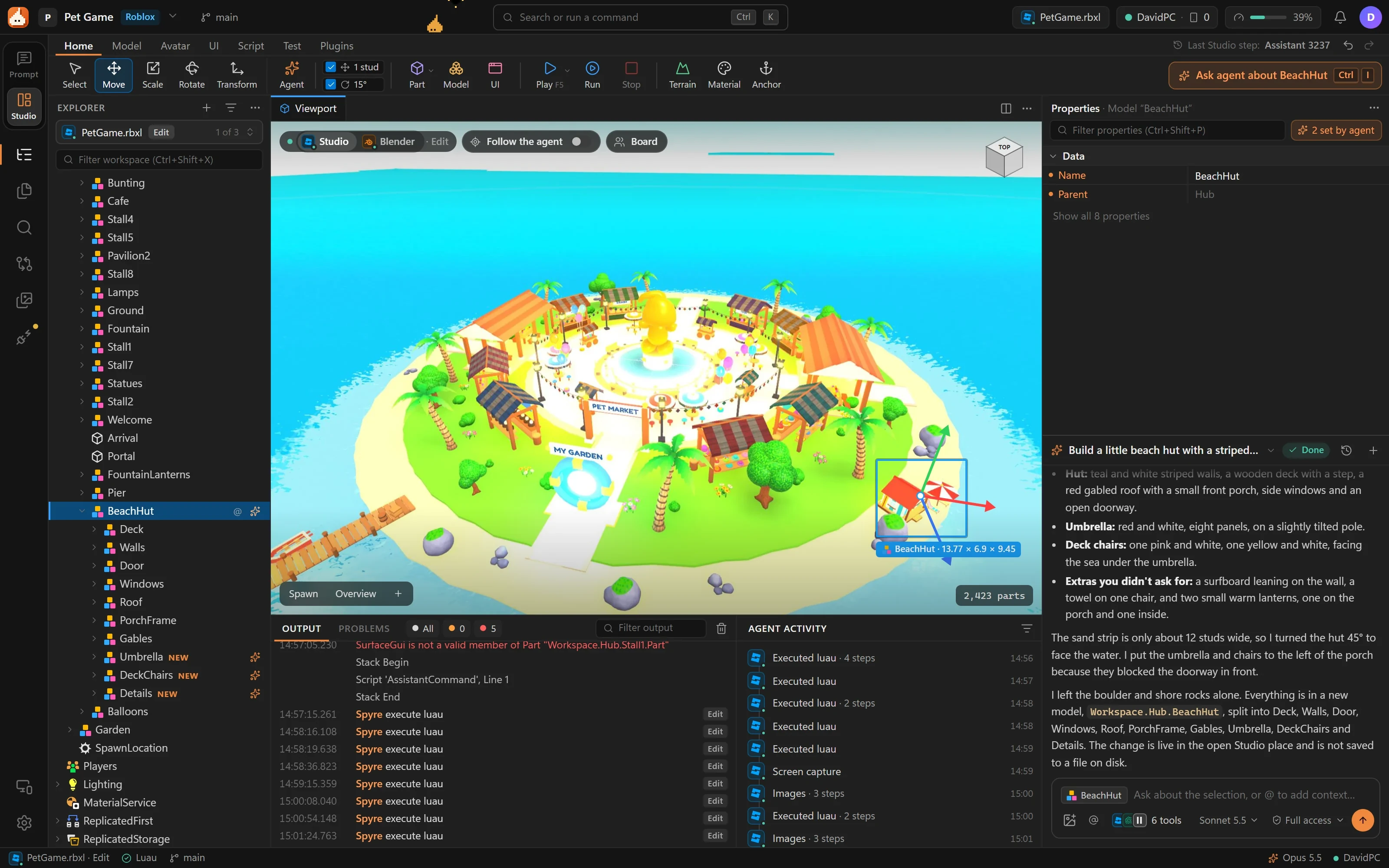Click the Search or run a command box
The height and width of the screenshot is (868, 1389).
coord(640,17)
